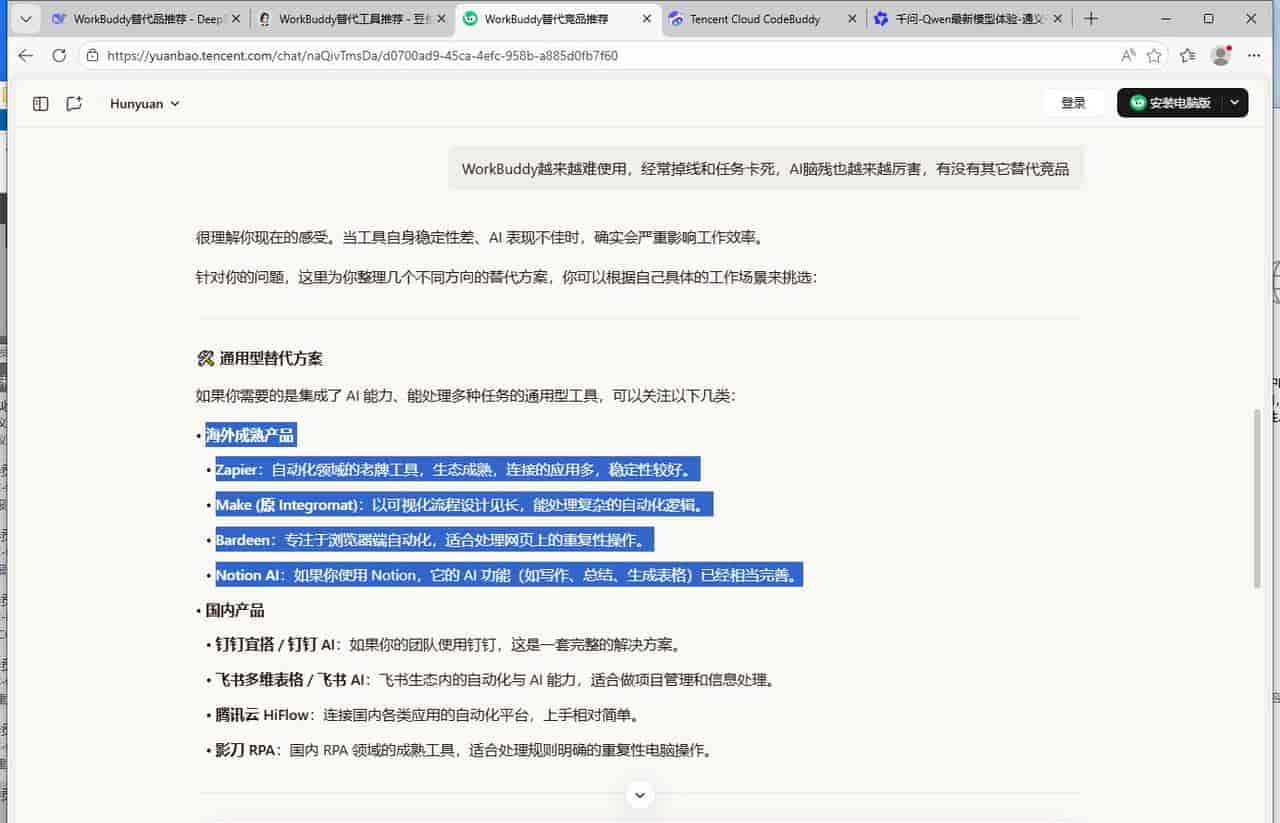Click the Notion AI bullet line

(509, 575)
